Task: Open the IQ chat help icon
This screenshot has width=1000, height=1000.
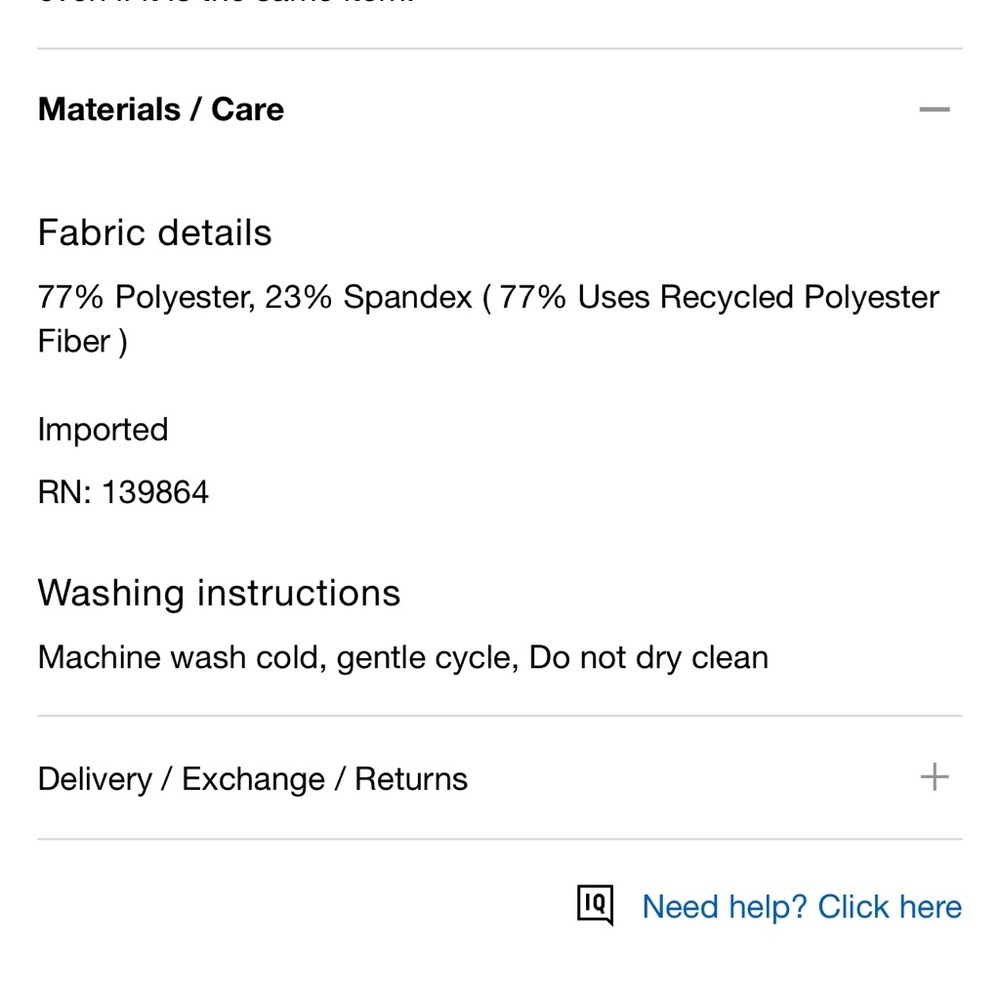Action: click(x=595, y=905)
